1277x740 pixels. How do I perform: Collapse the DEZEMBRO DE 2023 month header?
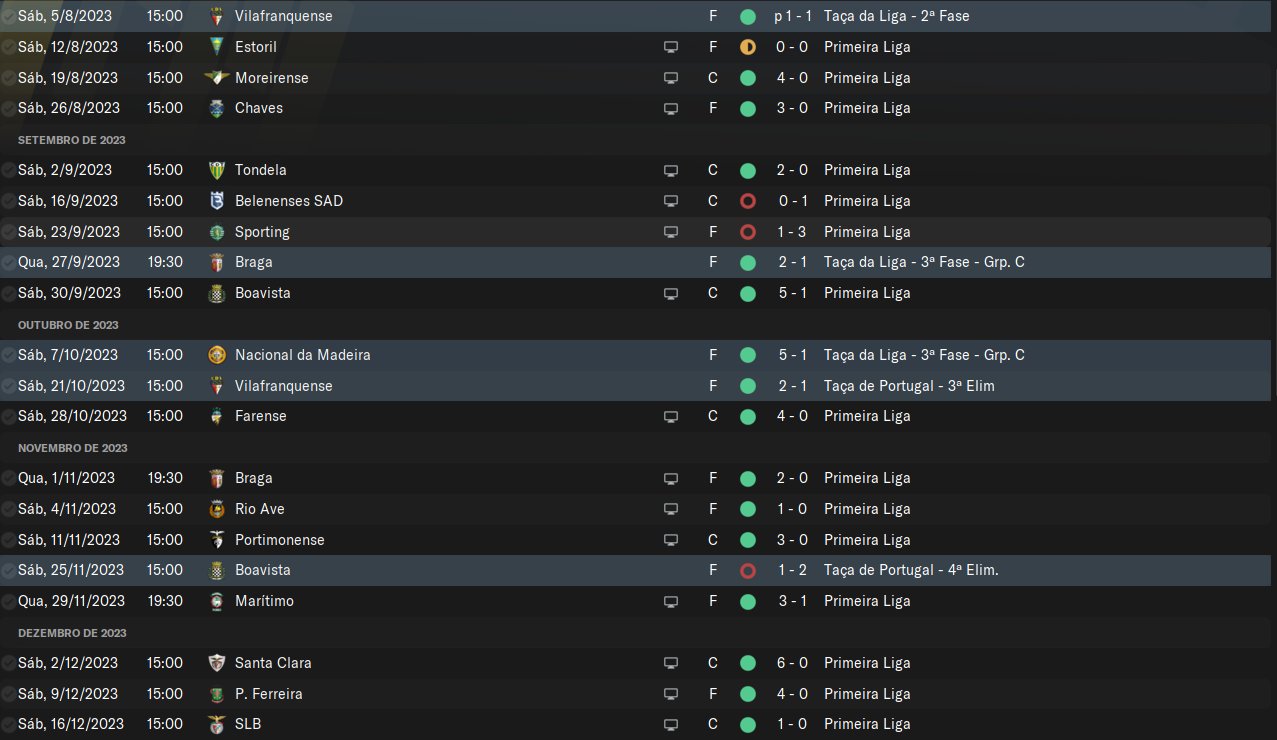tap(72, 633)
